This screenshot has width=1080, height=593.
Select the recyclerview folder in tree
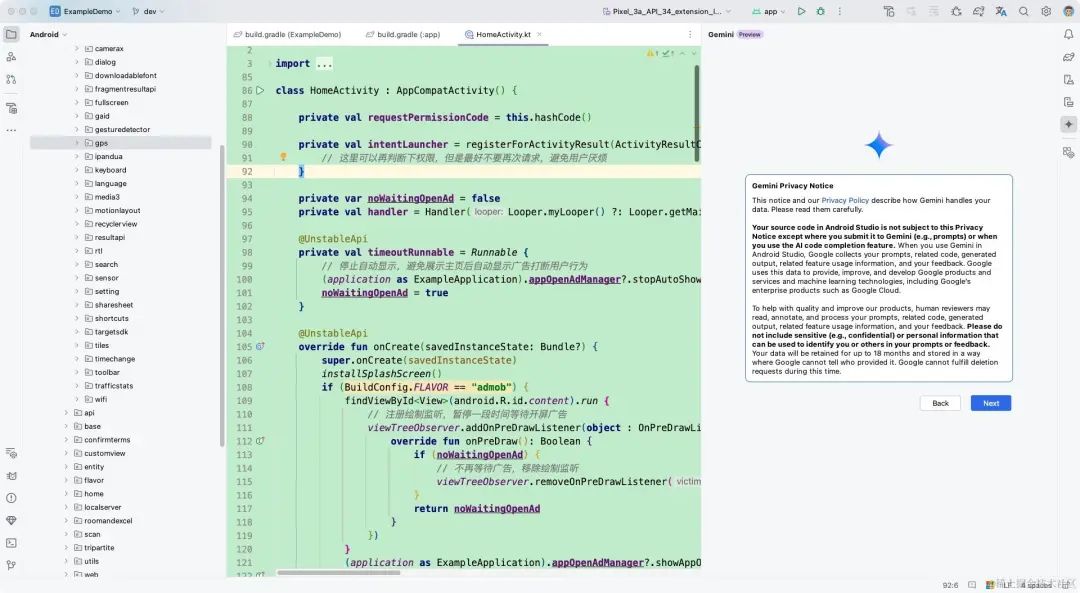(x=116, y=224)
